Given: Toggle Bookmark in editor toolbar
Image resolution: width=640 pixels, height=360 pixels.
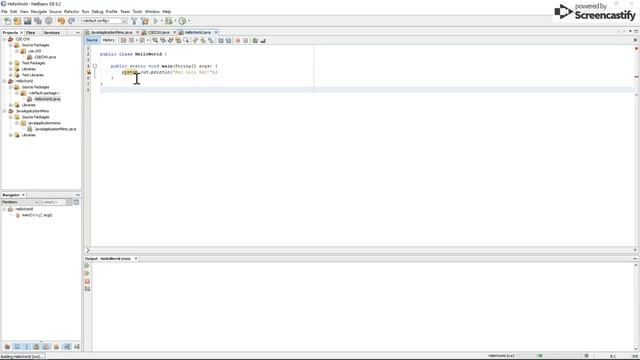Looking at the screenshot, I should [x=211, y=40].
